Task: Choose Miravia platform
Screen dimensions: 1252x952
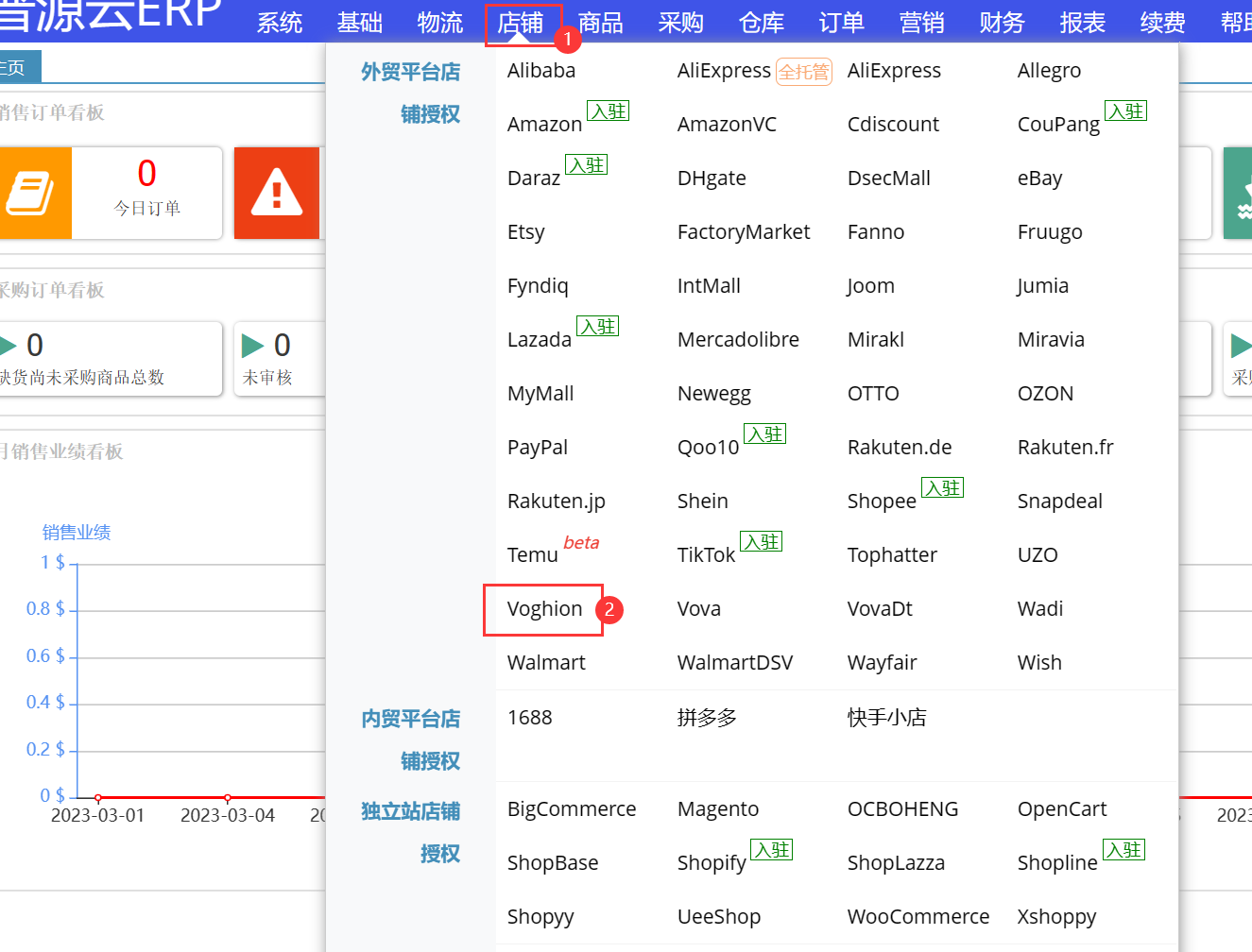Action: pyautogui.click(x=1051, y=340)
